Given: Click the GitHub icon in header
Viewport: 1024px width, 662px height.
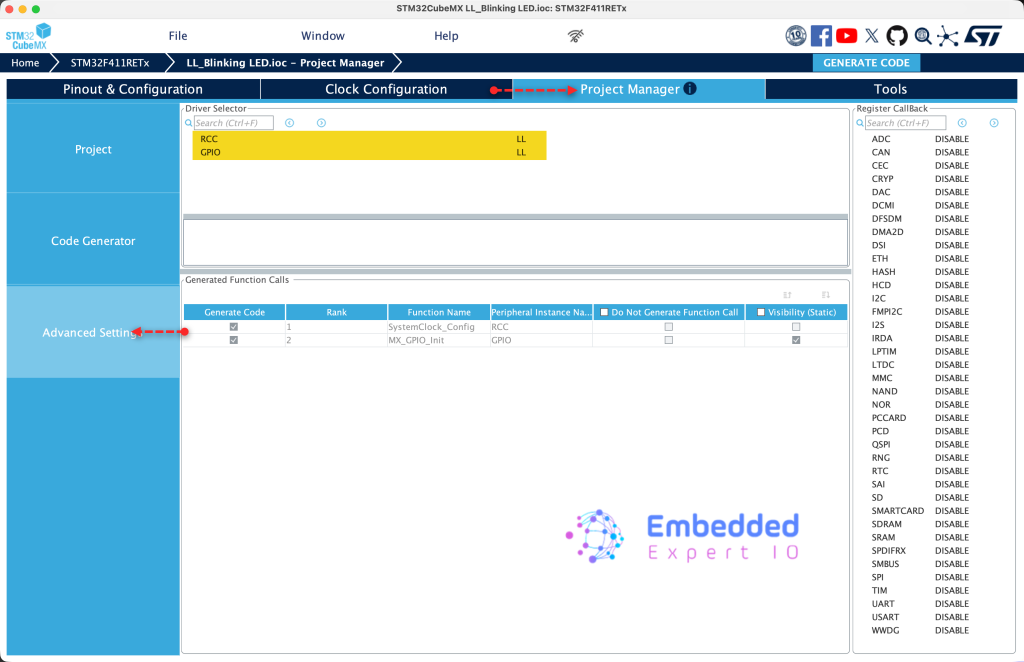Looking at the screenshot, I should click(897, 36).
